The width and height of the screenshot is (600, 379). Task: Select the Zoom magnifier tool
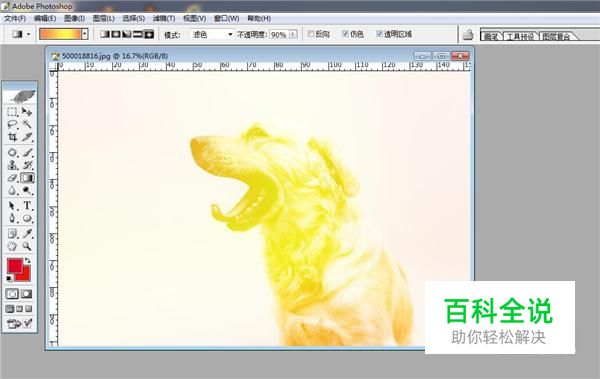point(27,246)
